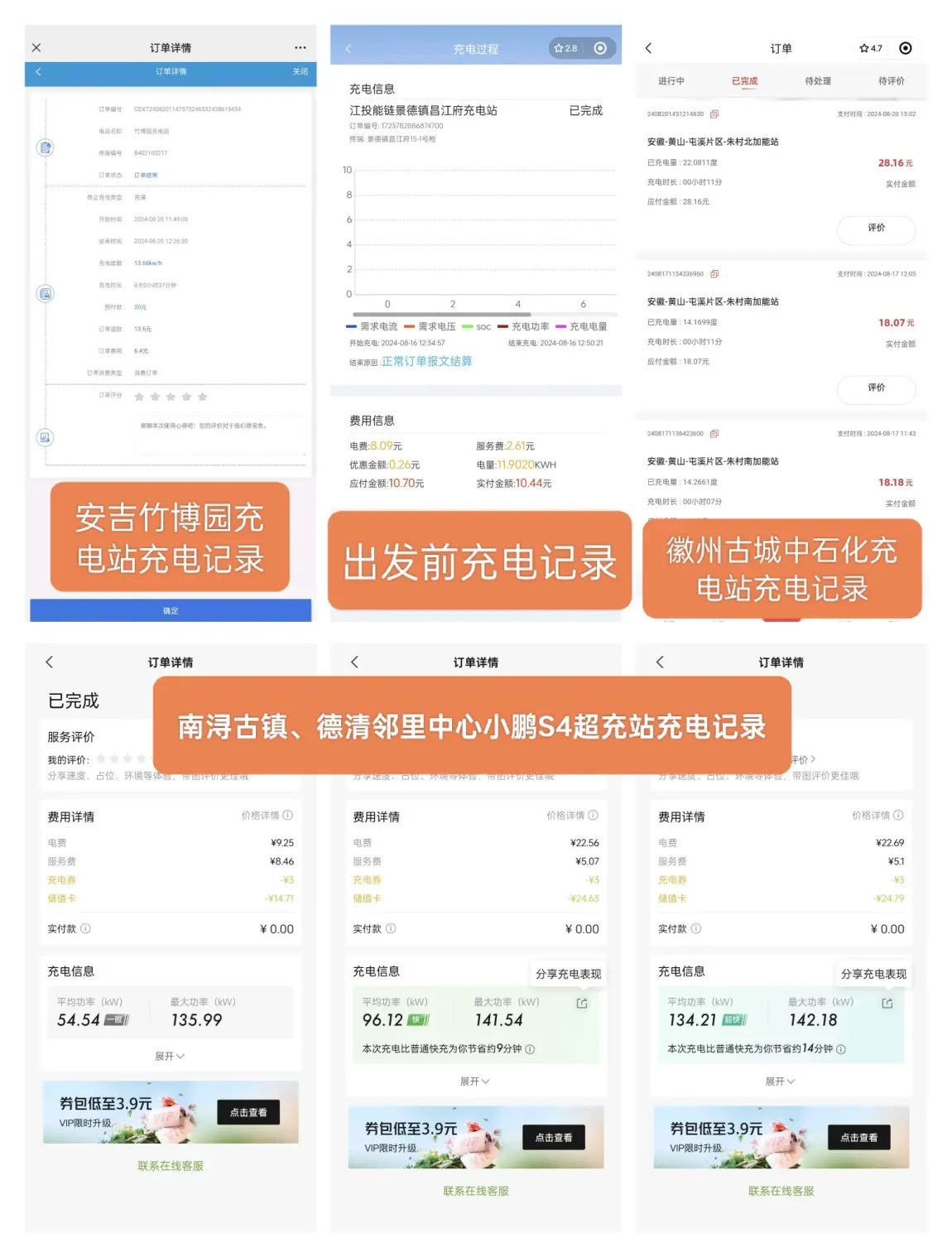Tap 点击查看 in the 54.54 kW order banner
The height and width of the screenshot is (1257, 952).
click(248, 1112)
